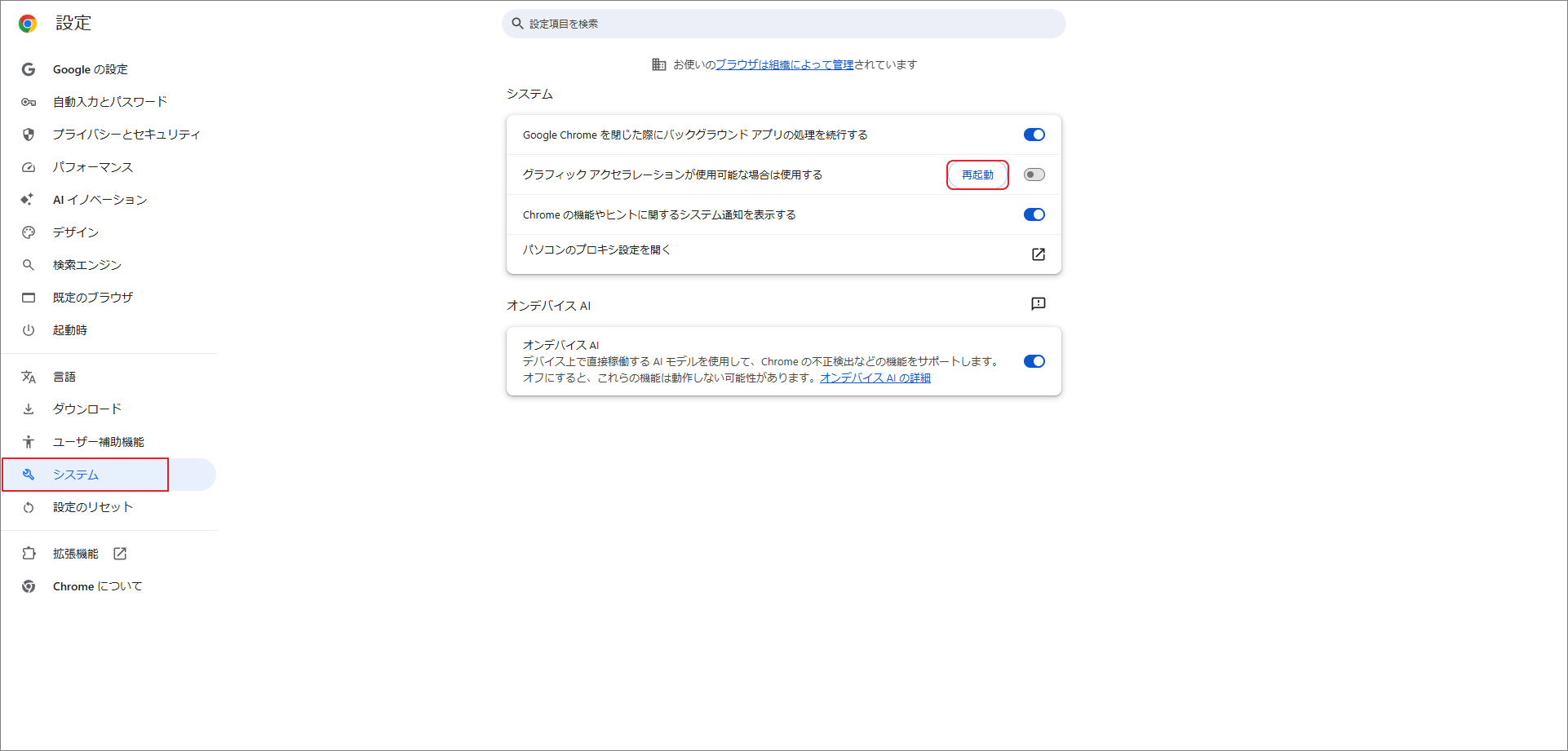Click the building icon in managed-browser notice
This screenshot has height=751, width=1568.
click(659, 64)
